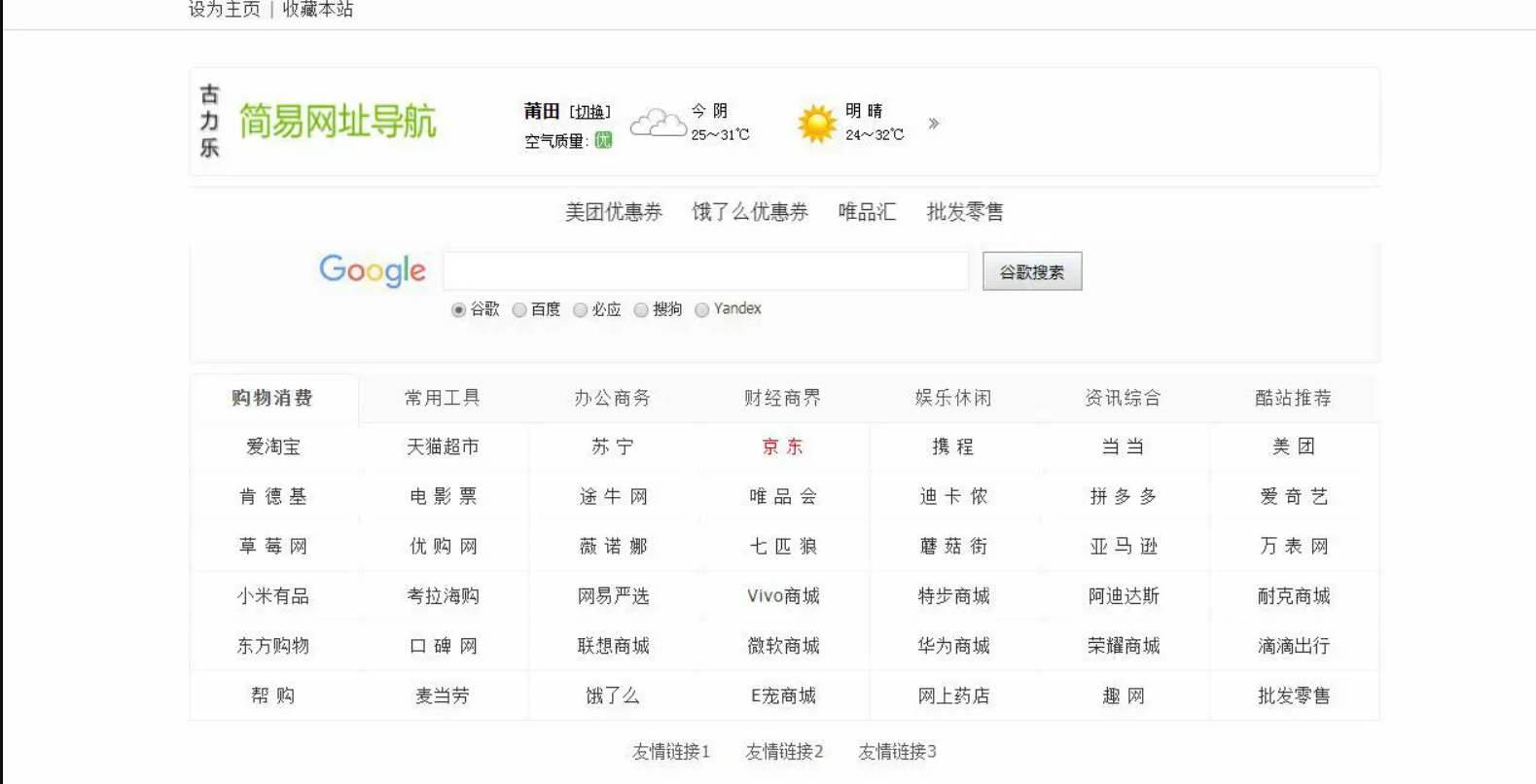Open the 当当 link

pos(1124,446)
